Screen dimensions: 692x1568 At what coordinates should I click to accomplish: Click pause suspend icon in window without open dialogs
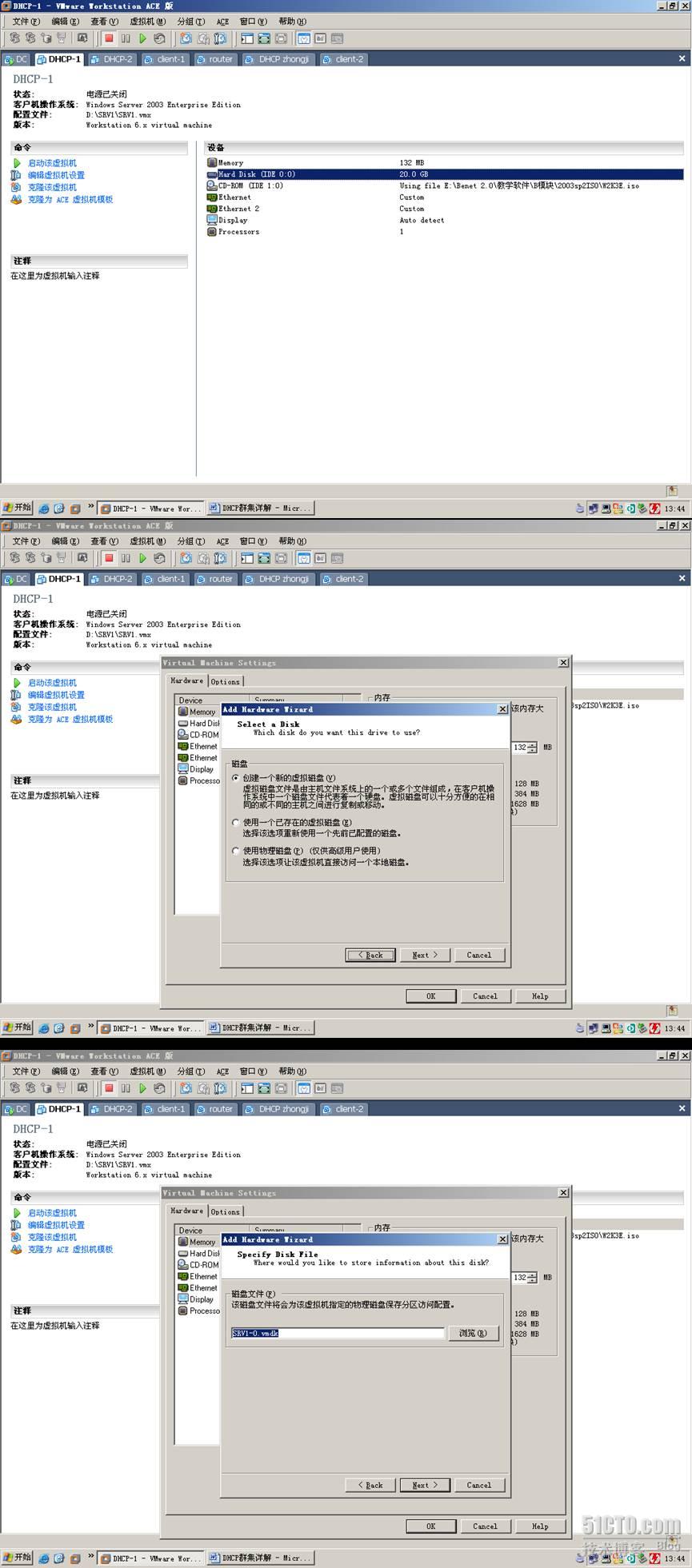(x=126, y=38)
